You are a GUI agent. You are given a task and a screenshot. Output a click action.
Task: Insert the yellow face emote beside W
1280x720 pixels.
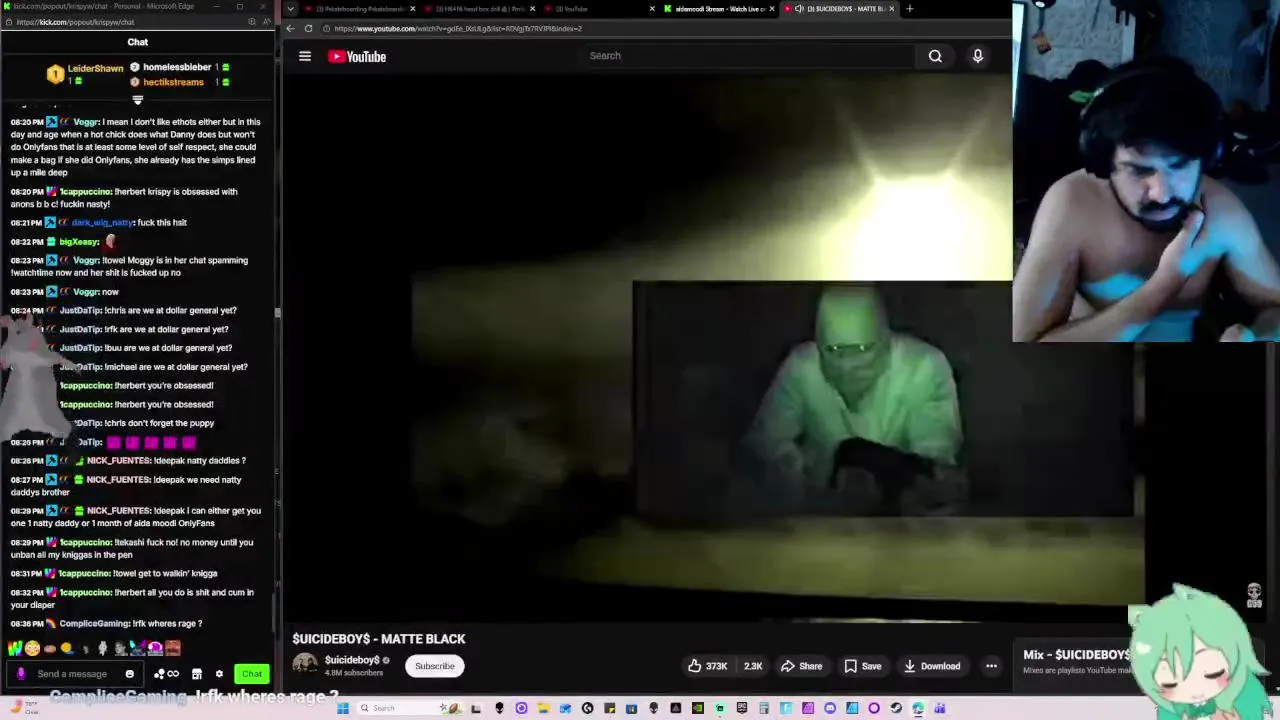(32, 649)
